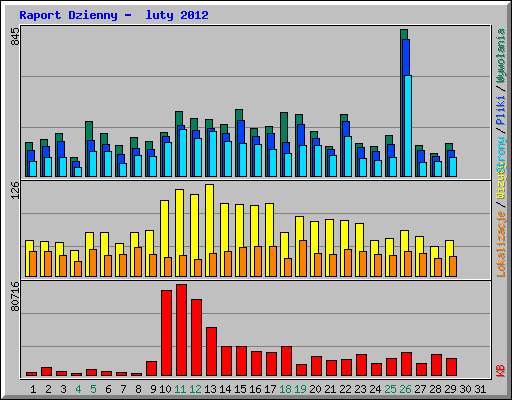Click the 126 axis value

pos(15,190)
